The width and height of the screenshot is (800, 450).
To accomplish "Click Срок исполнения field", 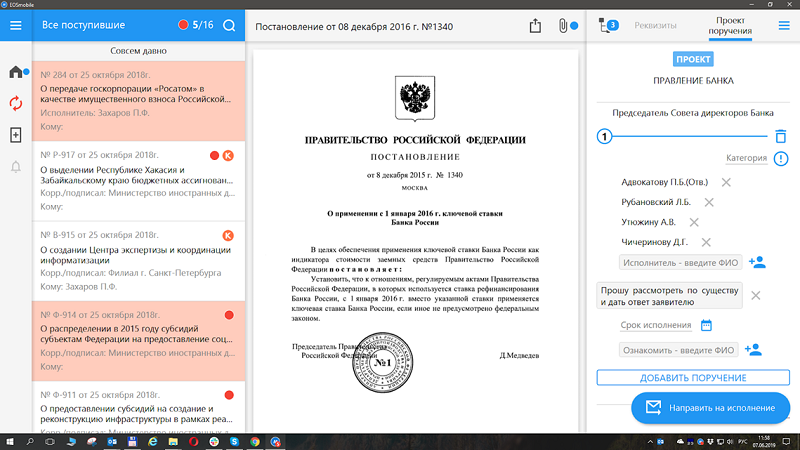I will (x=656, y=325).
